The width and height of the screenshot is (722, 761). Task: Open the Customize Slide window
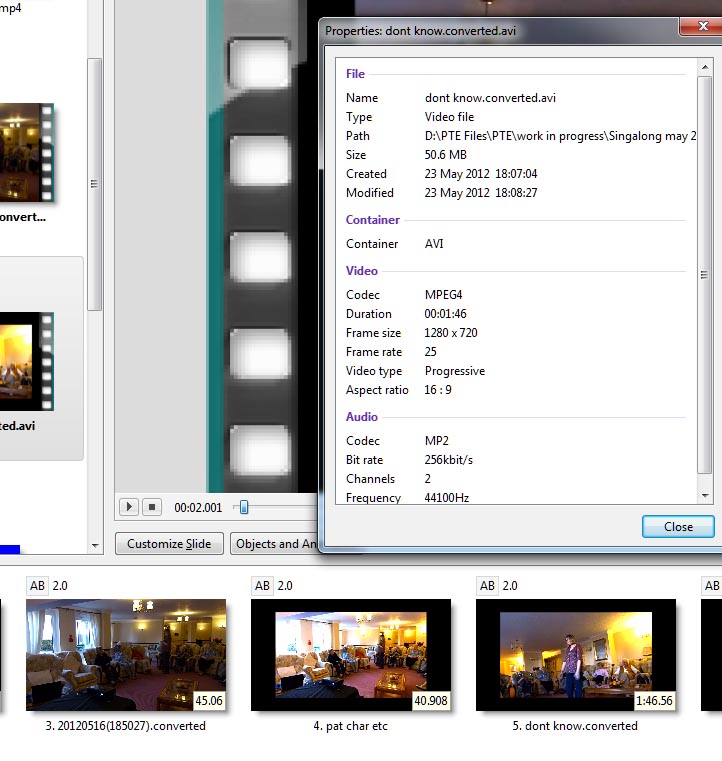point(170,544)
